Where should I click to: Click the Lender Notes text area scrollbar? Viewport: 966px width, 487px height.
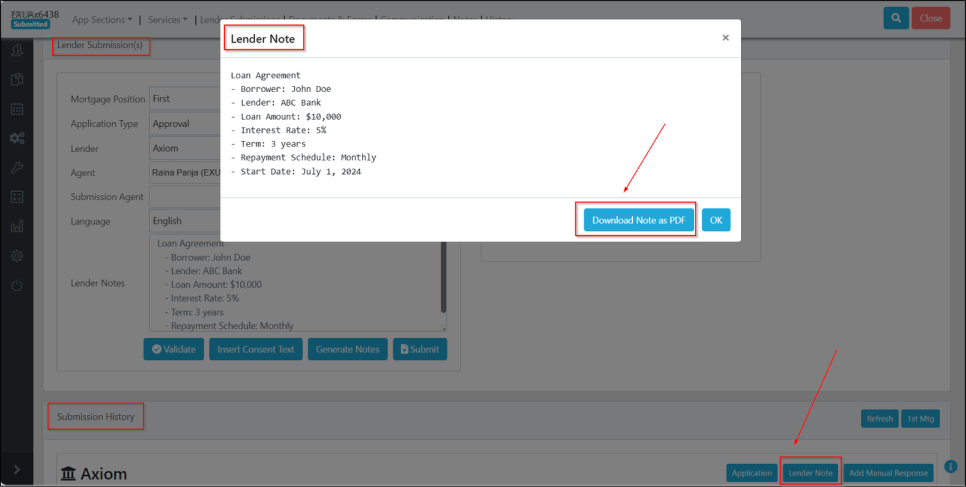[x=443, y=285]
